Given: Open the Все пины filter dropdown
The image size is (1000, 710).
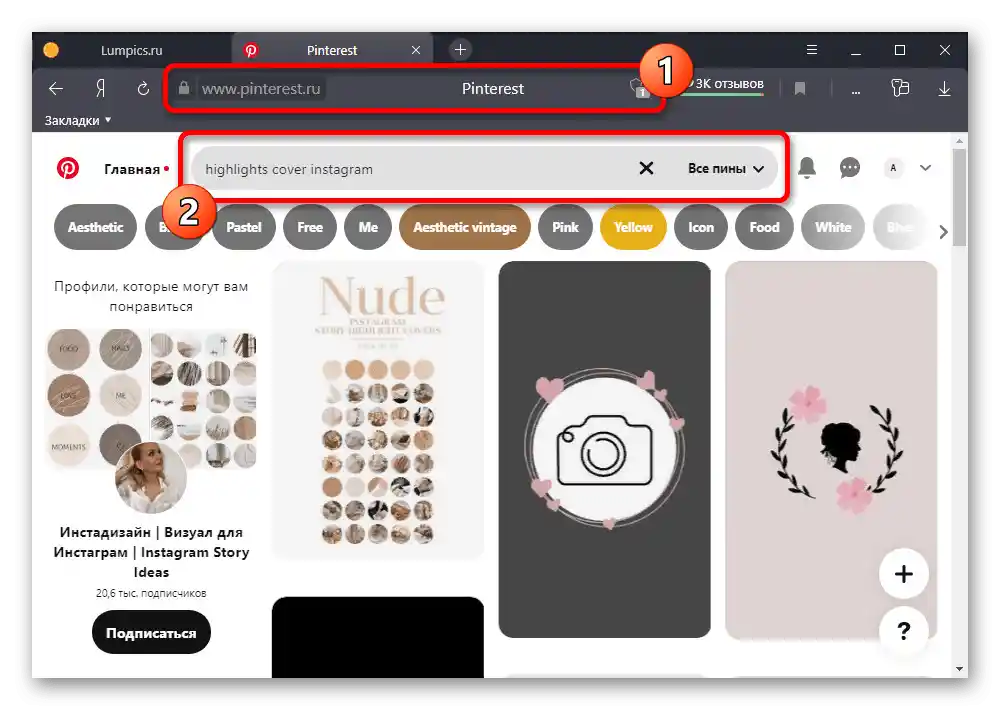Looking at the screenshot, I should [x=726, y=168].
